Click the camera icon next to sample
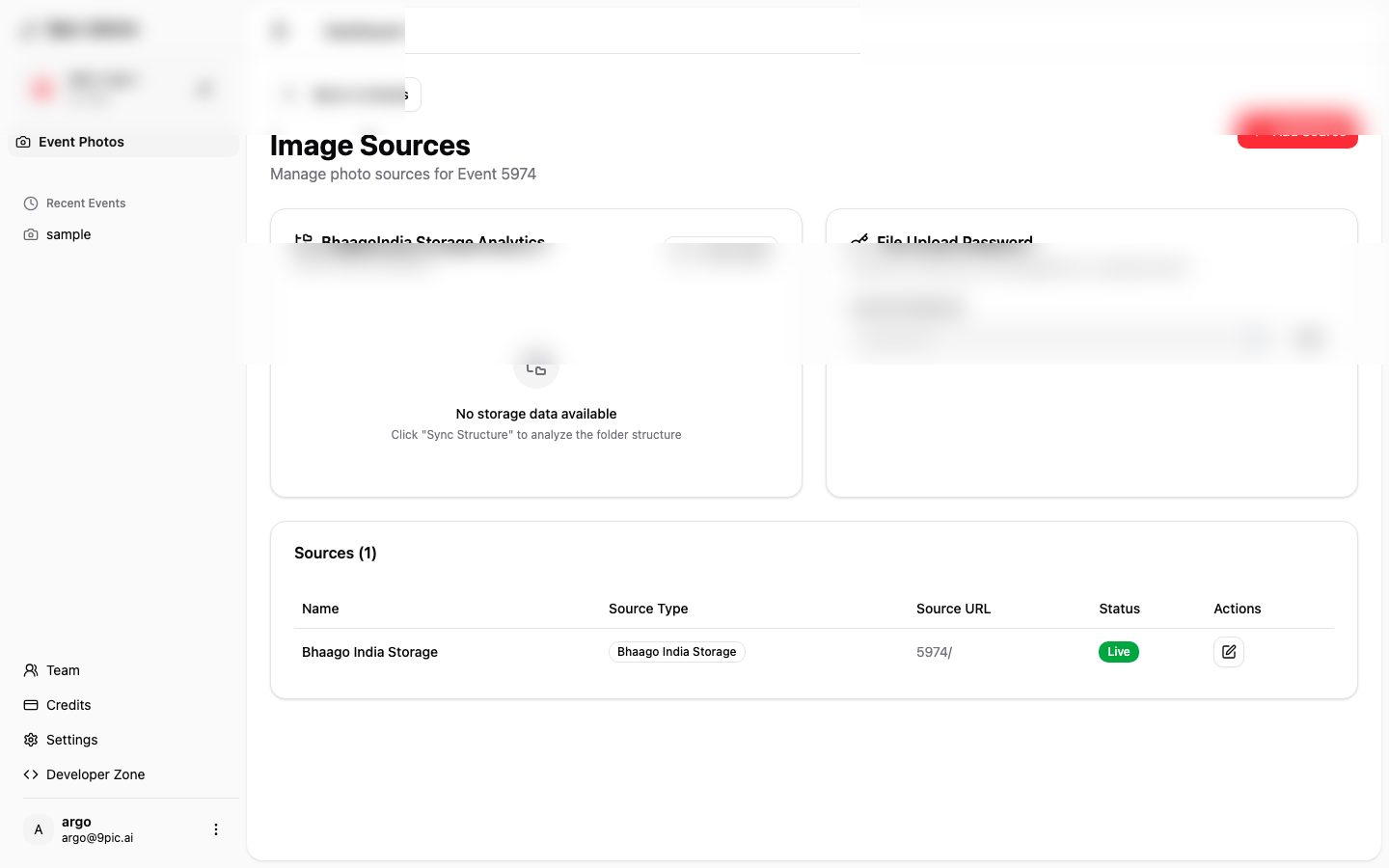Screen dimensions: 1389x868 [x=31, y=234]
